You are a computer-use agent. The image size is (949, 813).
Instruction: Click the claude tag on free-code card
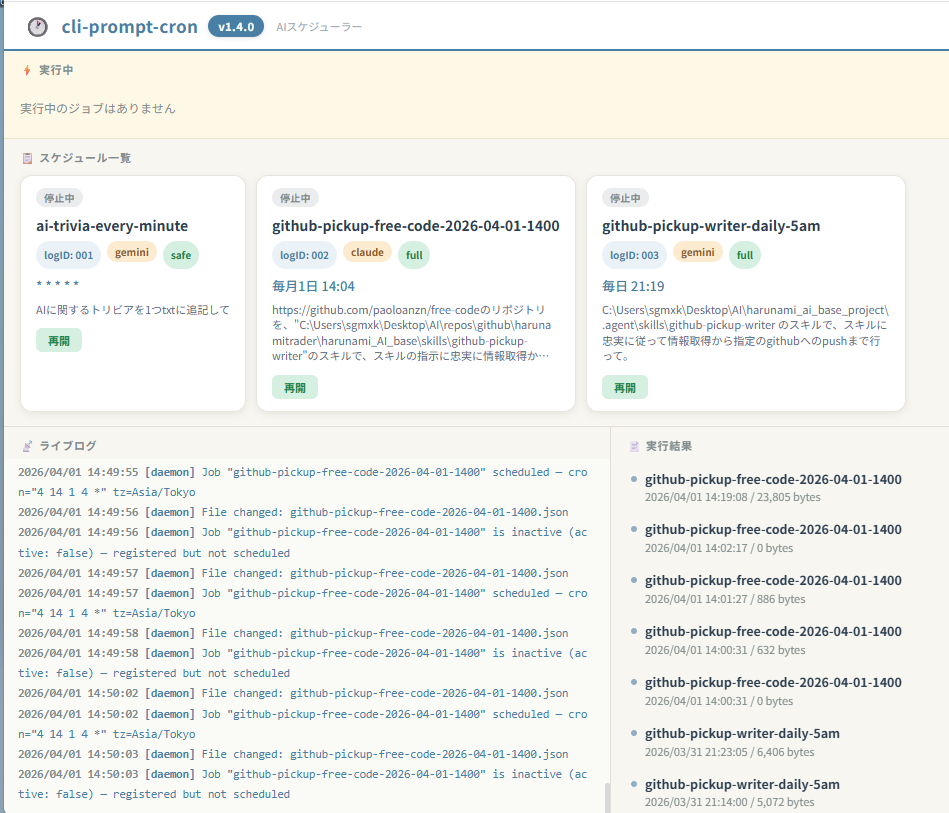[x=367, y=252]
